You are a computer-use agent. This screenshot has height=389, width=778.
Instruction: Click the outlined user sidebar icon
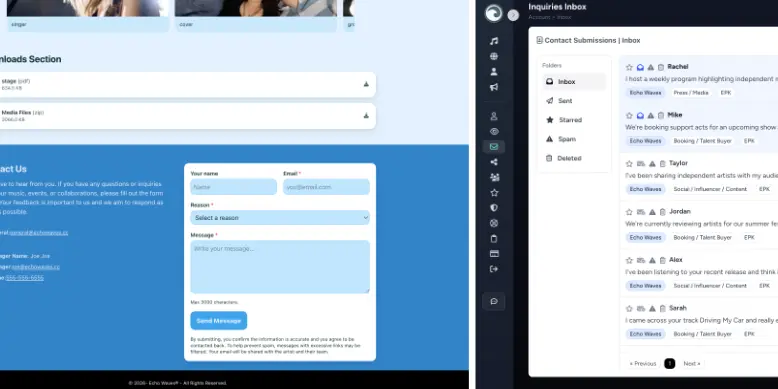point(494,116)
